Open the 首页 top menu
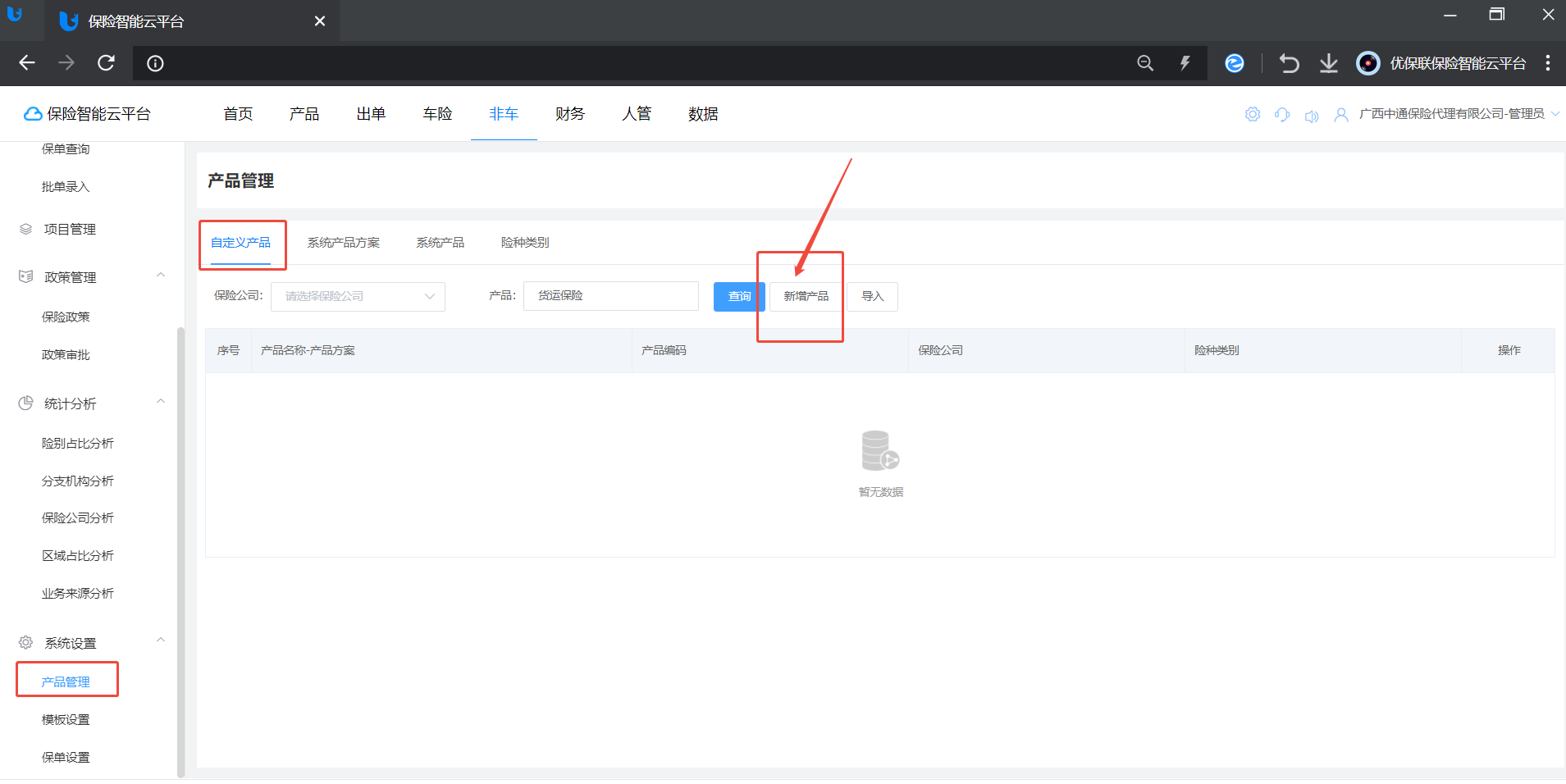This screenshot has height=784, width=1566. point(238,114)
